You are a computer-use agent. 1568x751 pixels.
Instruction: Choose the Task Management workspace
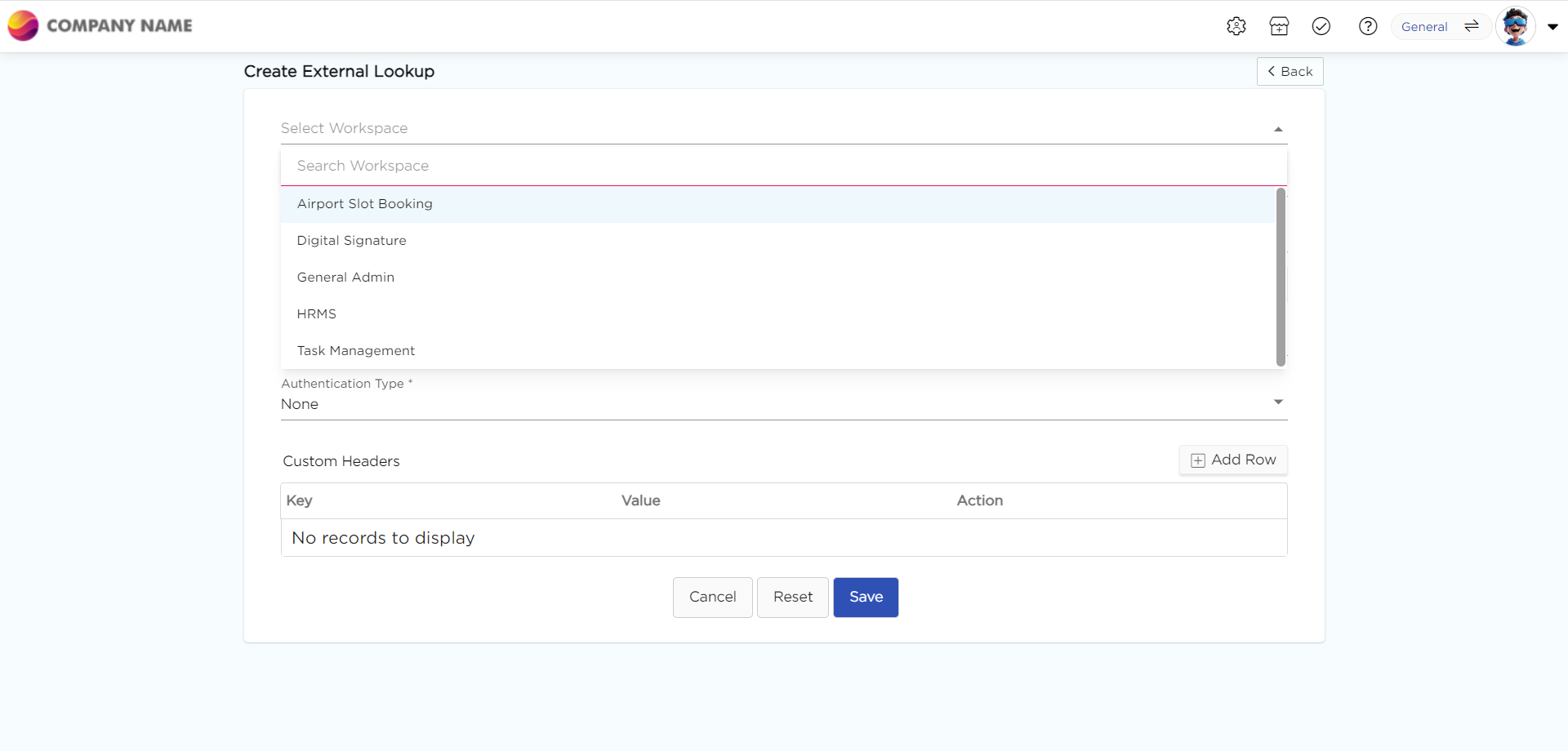pyautogui.click(x=356, y=351)
